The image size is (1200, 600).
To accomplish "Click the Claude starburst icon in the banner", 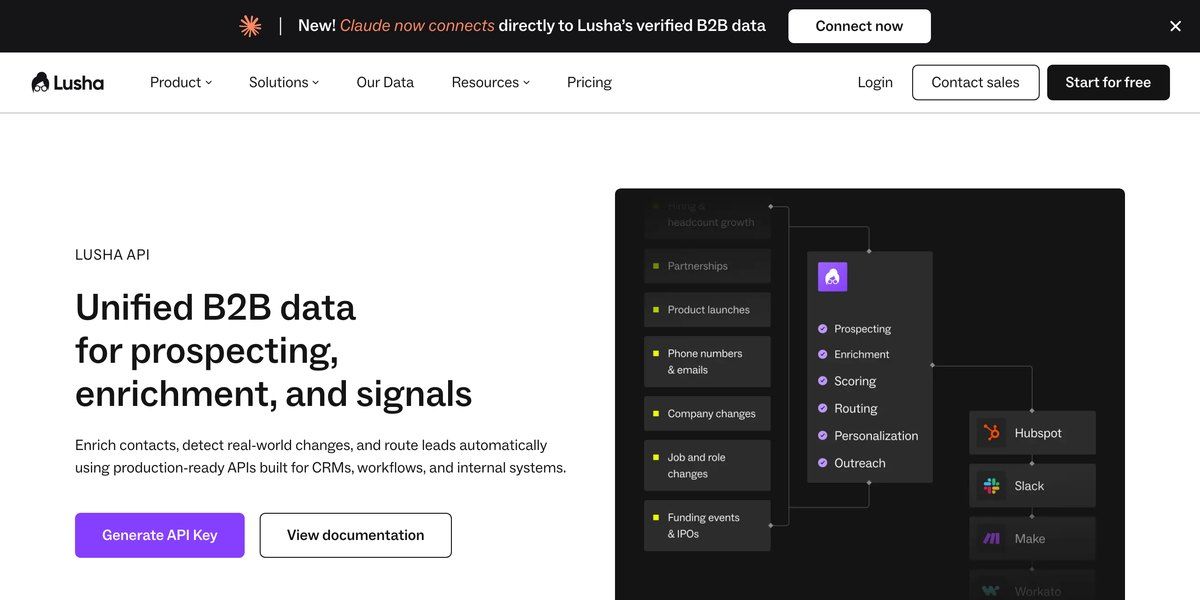I will coord(250,26).
